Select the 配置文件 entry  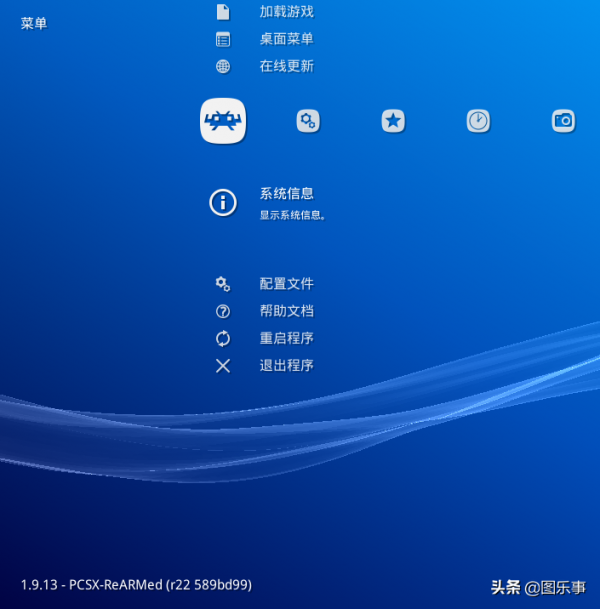tap(287, 284)
